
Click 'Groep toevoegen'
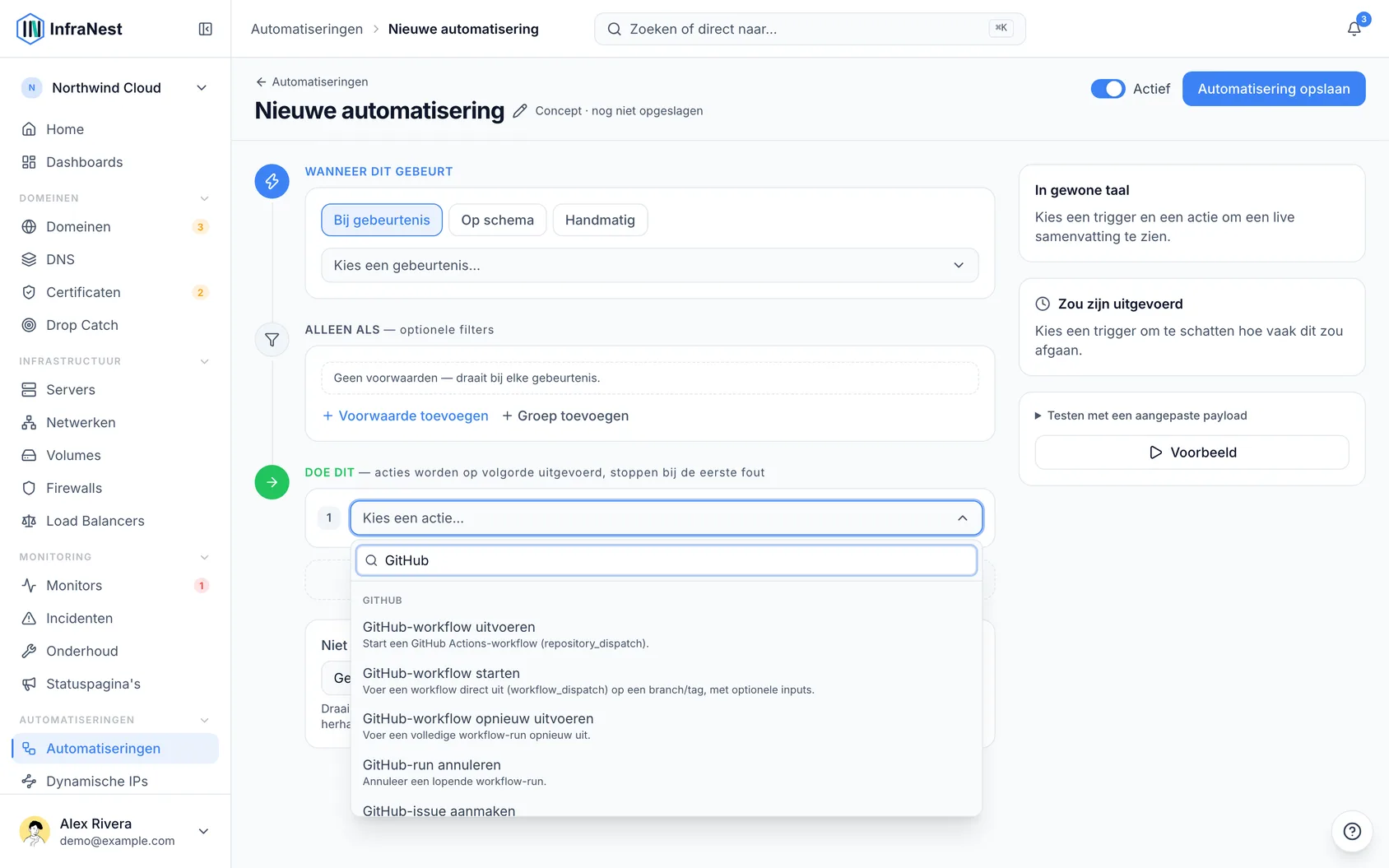click(565, 415)
